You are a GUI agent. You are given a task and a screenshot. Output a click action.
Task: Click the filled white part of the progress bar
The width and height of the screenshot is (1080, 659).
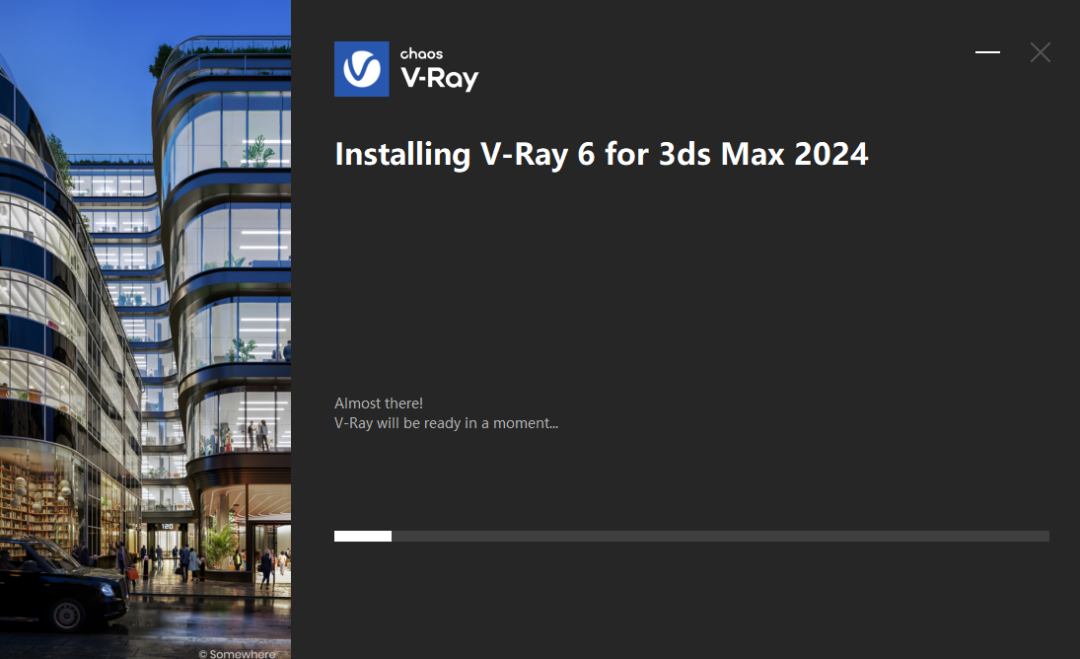362,536
